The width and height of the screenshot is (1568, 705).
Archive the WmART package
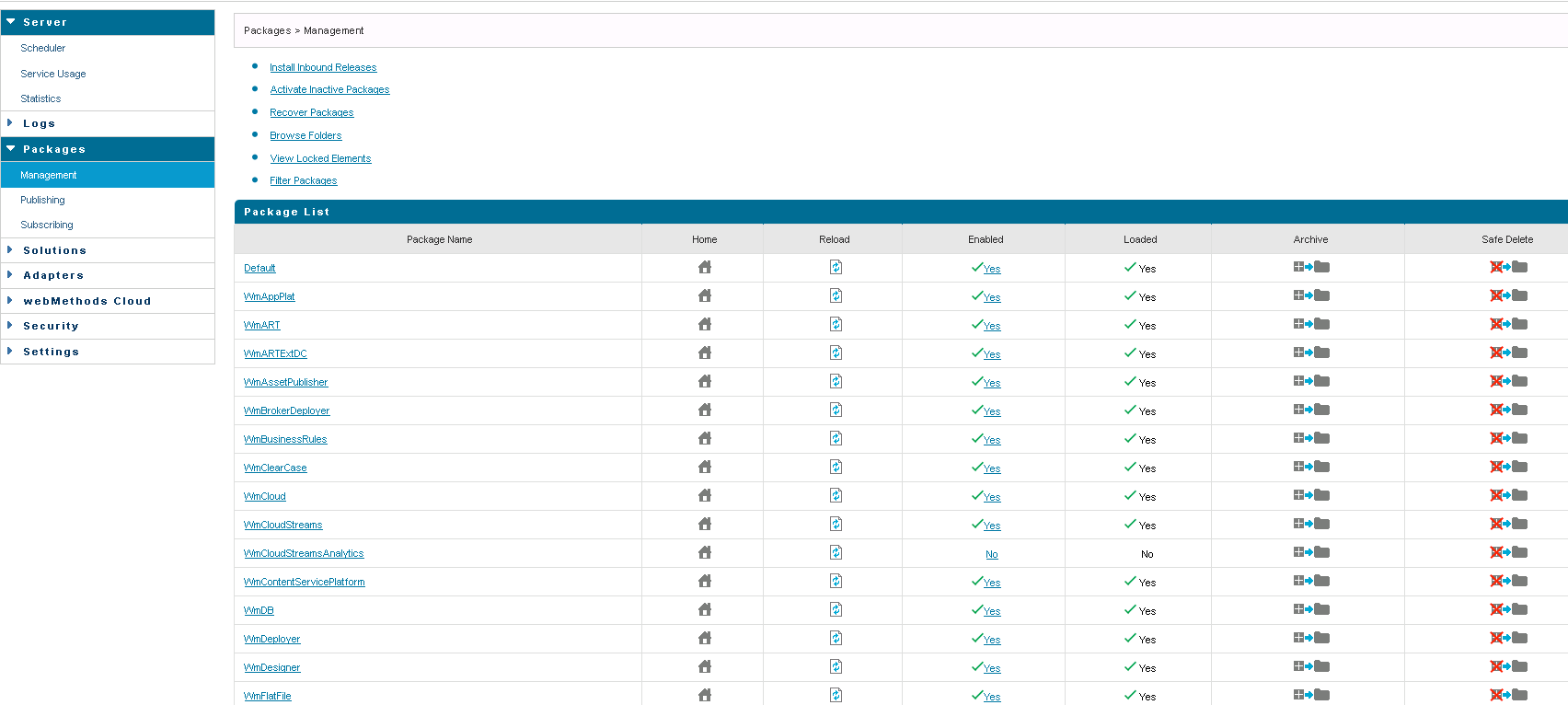tap(1311, 324)
